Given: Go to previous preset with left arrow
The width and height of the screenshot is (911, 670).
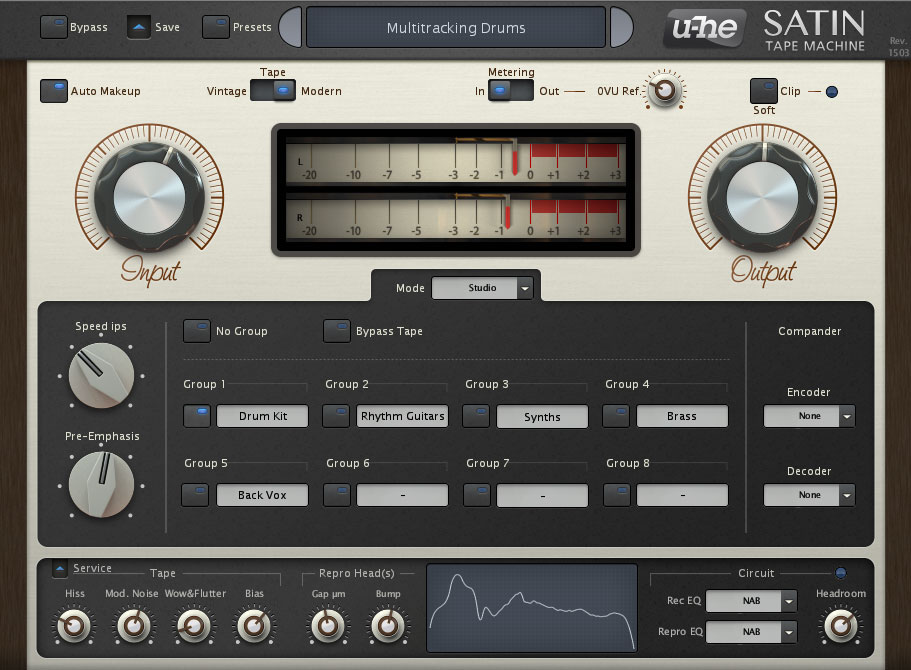Looking at the screenshot, I should [290, 27].
